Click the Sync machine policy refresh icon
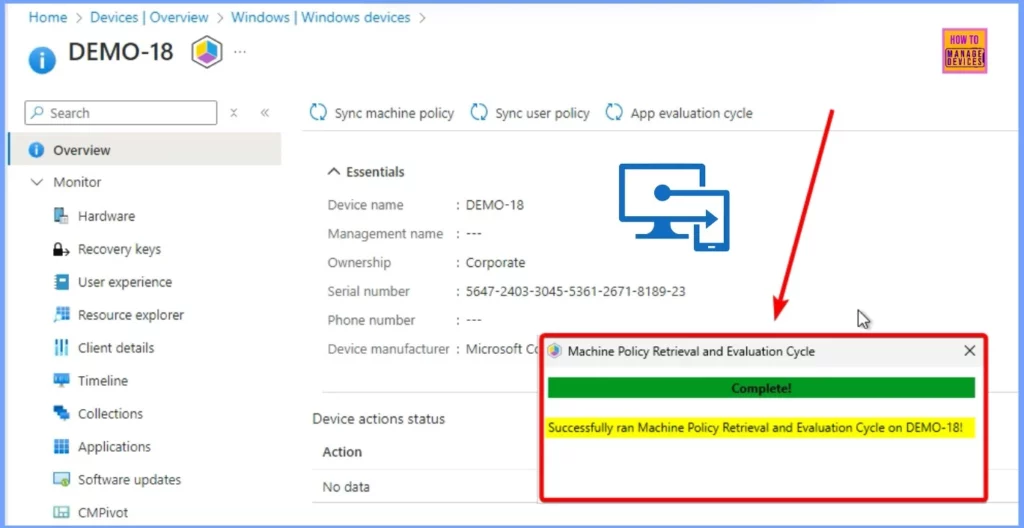 (x=318, y=113)
